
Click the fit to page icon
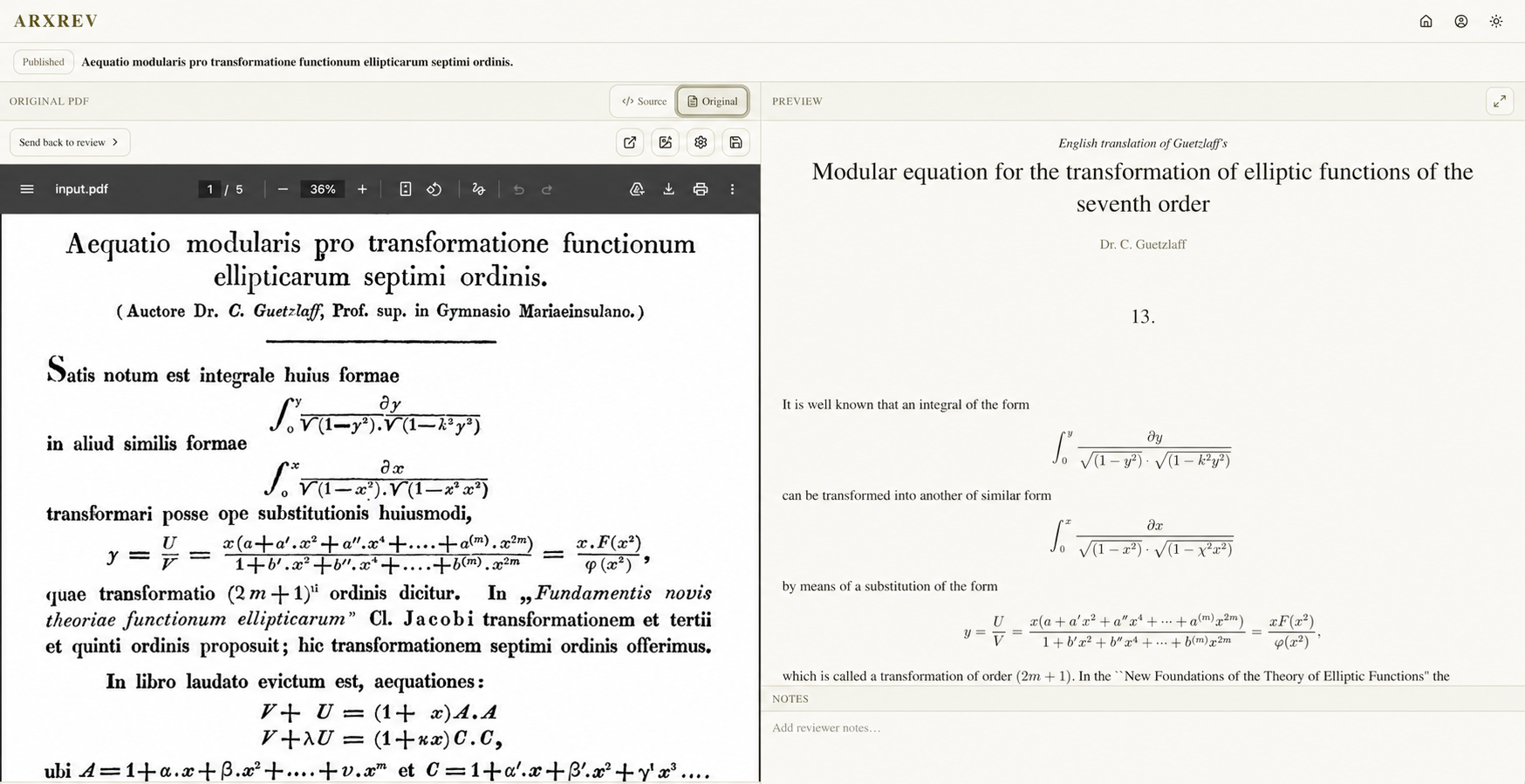[x=406, y=189]
